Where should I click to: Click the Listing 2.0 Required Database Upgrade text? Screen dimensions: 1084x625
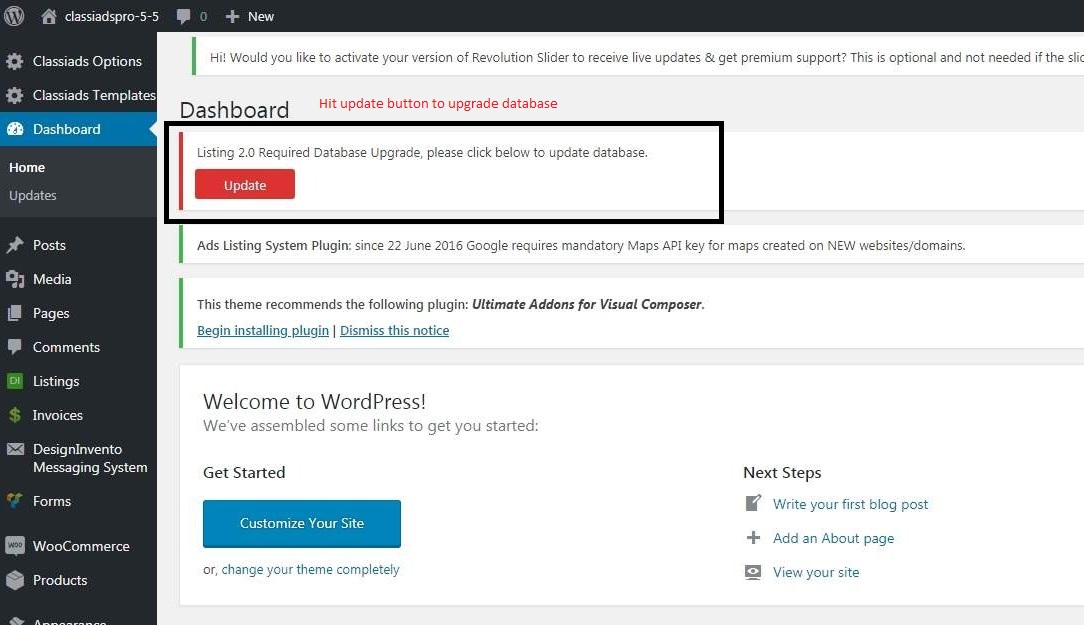pos(422,152)
